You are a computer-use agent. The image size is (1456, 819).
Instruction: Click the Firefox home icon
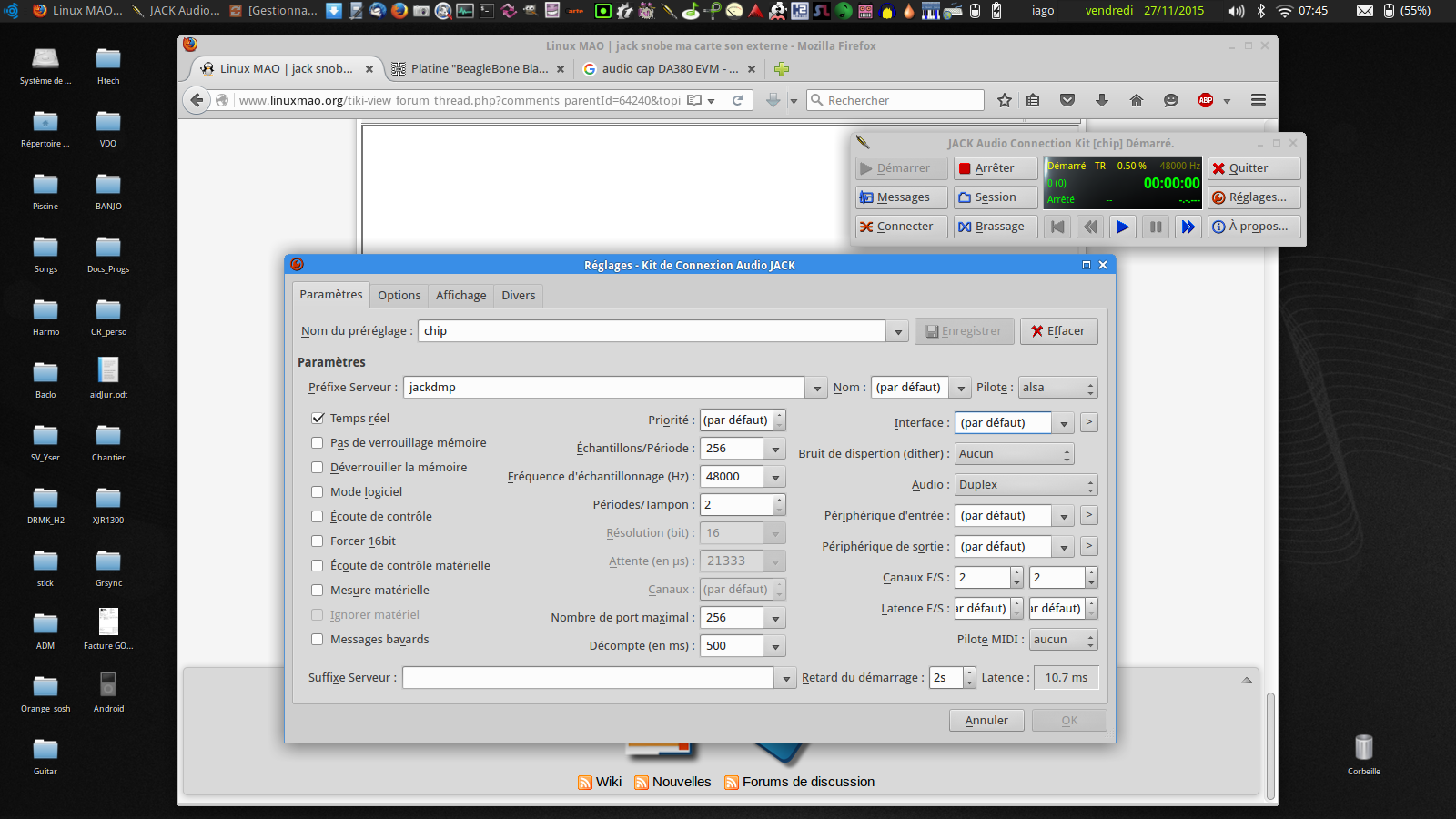pos(1137,100)
